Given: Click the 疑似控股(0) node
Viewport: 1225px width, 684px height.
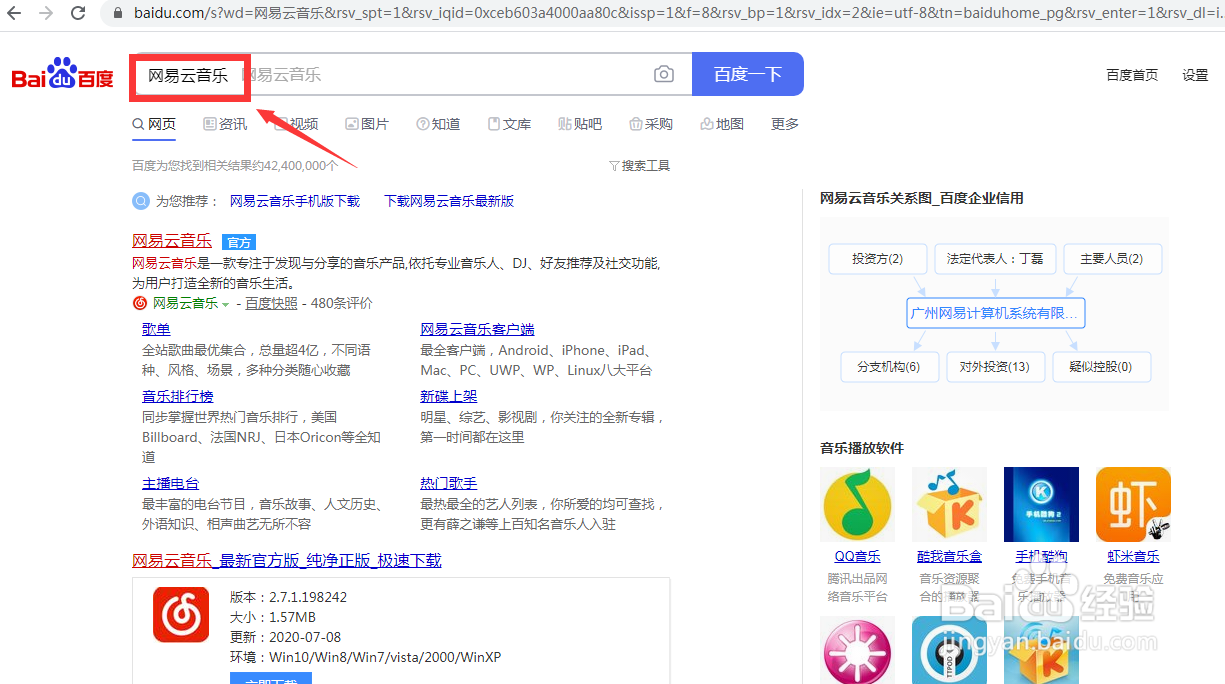Looking at the screenshot, I should 1101,367.
